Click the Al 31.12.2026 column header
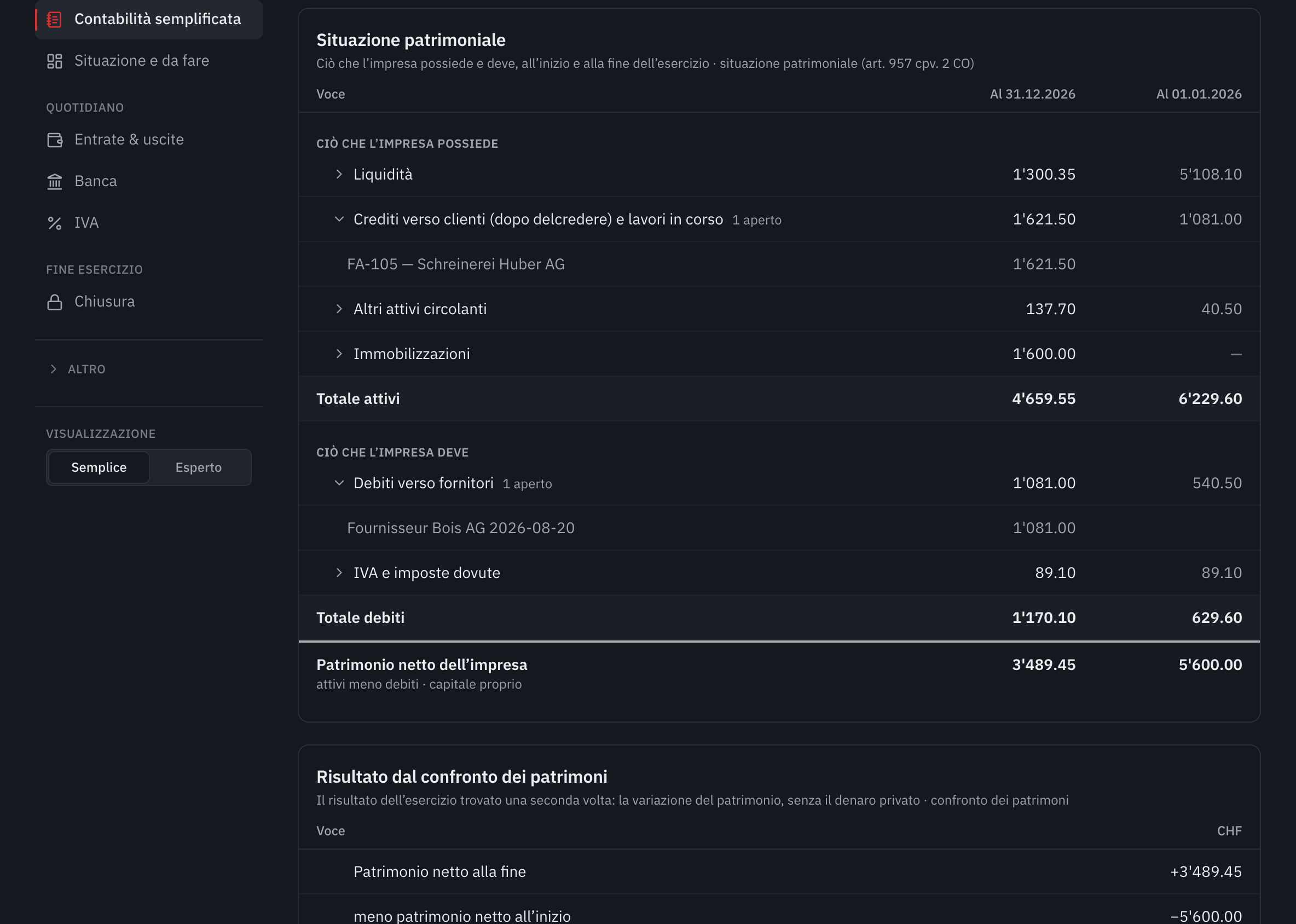 tap(1033, 95)
